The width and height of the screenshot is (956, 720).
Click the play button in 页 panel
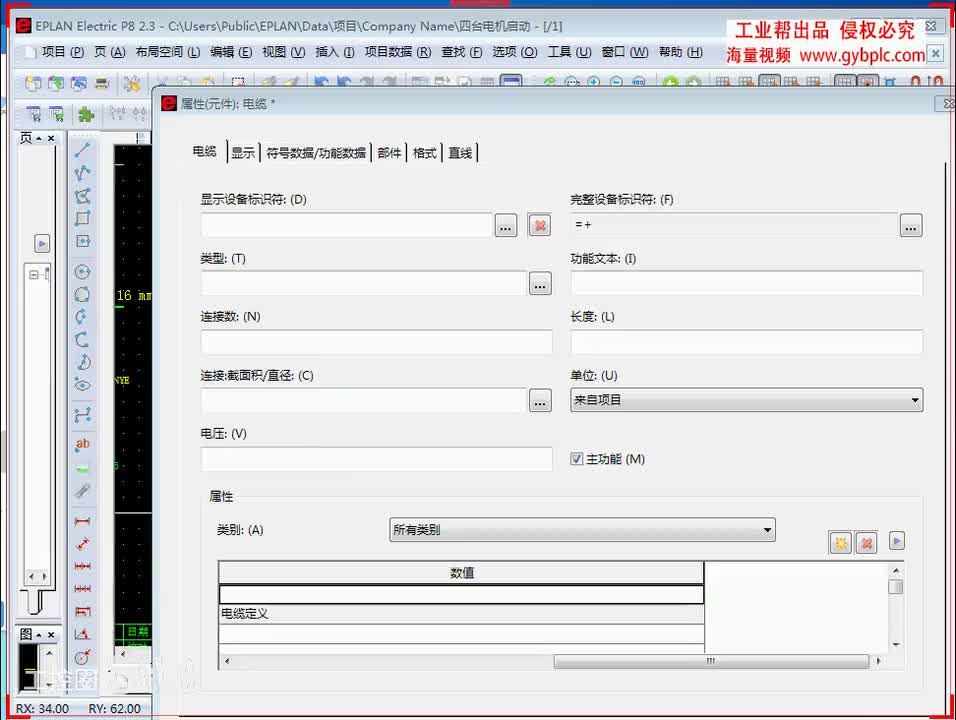tap(41, 244)
